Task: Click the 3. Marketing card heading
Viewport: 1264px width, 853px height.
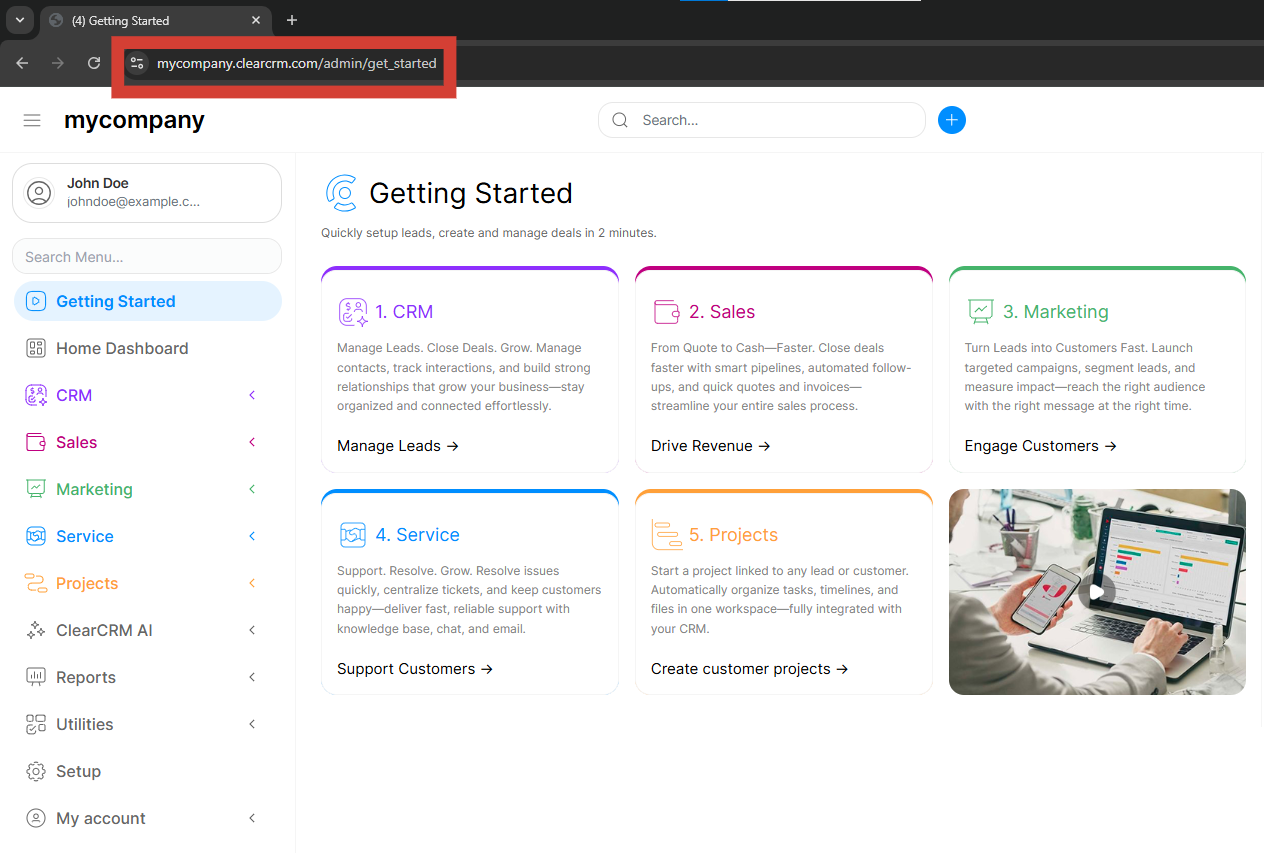Action: [1056, 312]
